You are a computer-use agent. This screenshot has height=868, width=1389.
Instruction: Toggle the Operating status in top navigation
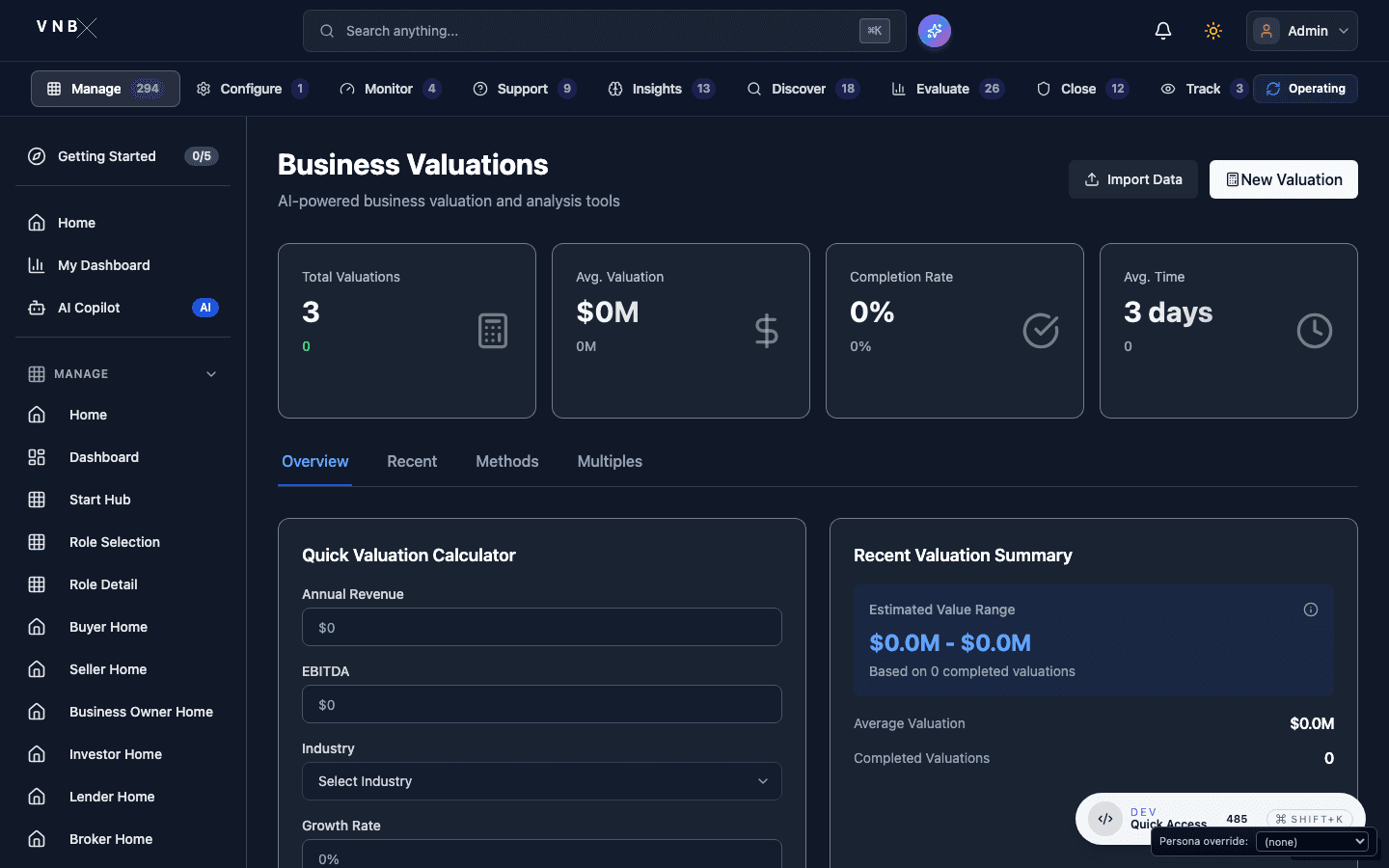coord(1305,88)
